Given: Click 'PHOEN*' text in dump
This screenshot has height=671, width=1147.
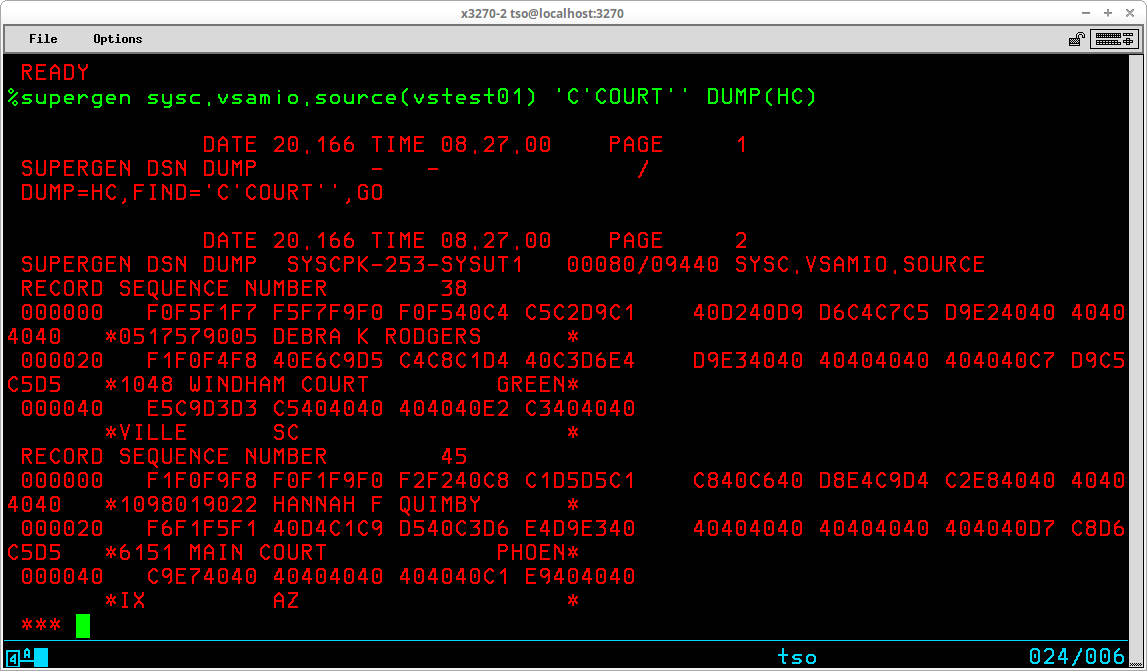Looking at the screenshot, I should [x=538, y=552].
